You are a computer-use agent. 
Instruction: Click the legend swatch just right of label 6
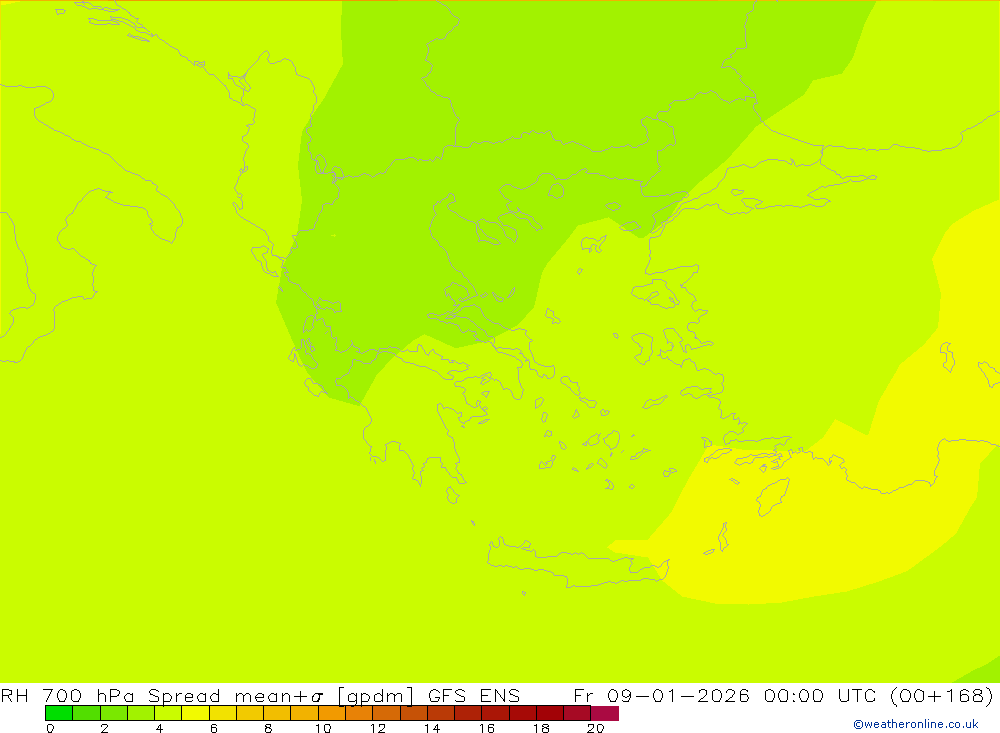pos(223,713)
